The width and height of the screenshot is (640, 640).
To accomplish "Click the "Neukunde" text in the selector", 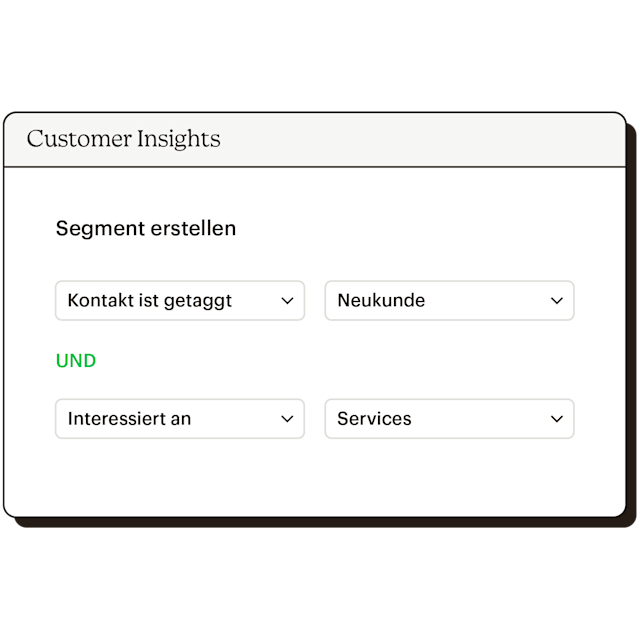I will point(381,300).
